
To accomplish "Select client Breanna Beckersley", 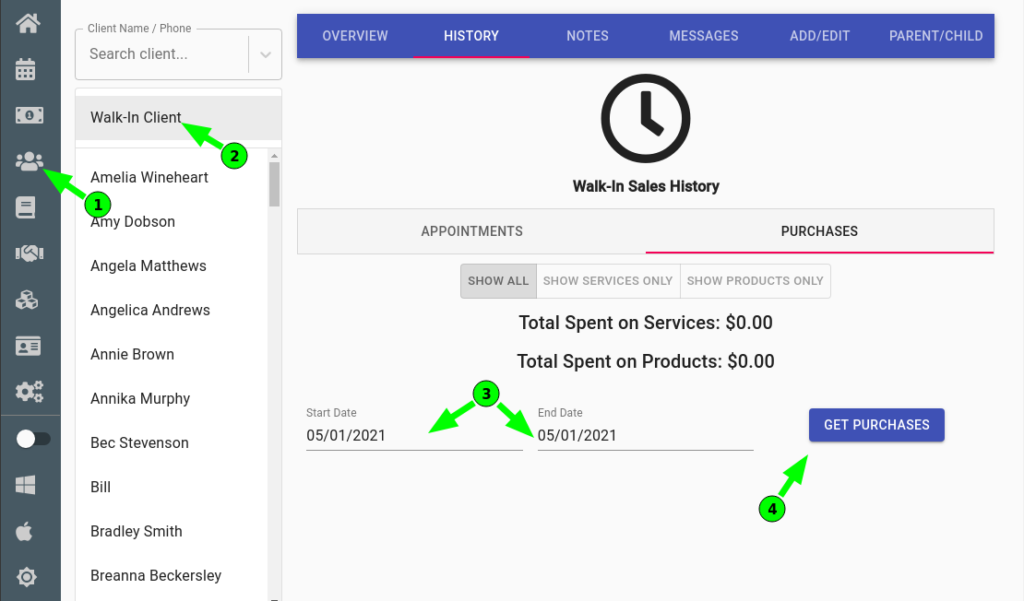I will 172,576.
